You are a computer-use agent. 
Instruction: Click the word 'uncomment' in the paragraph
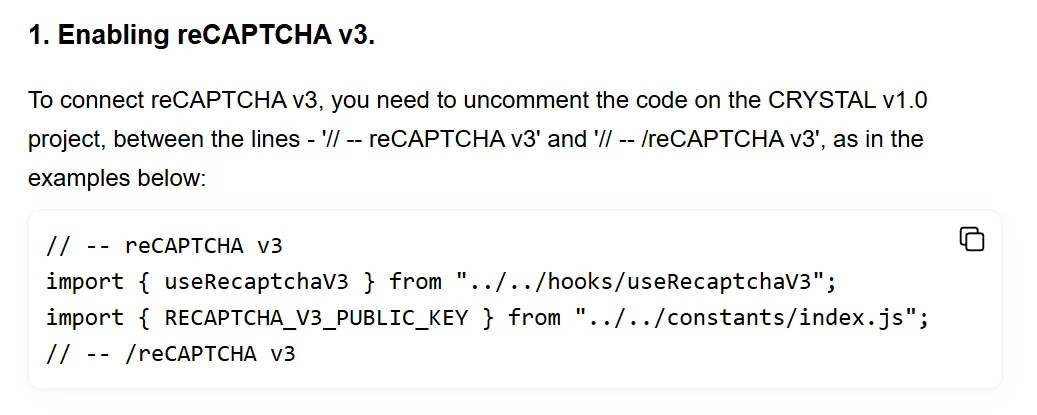tap(516, 100)
